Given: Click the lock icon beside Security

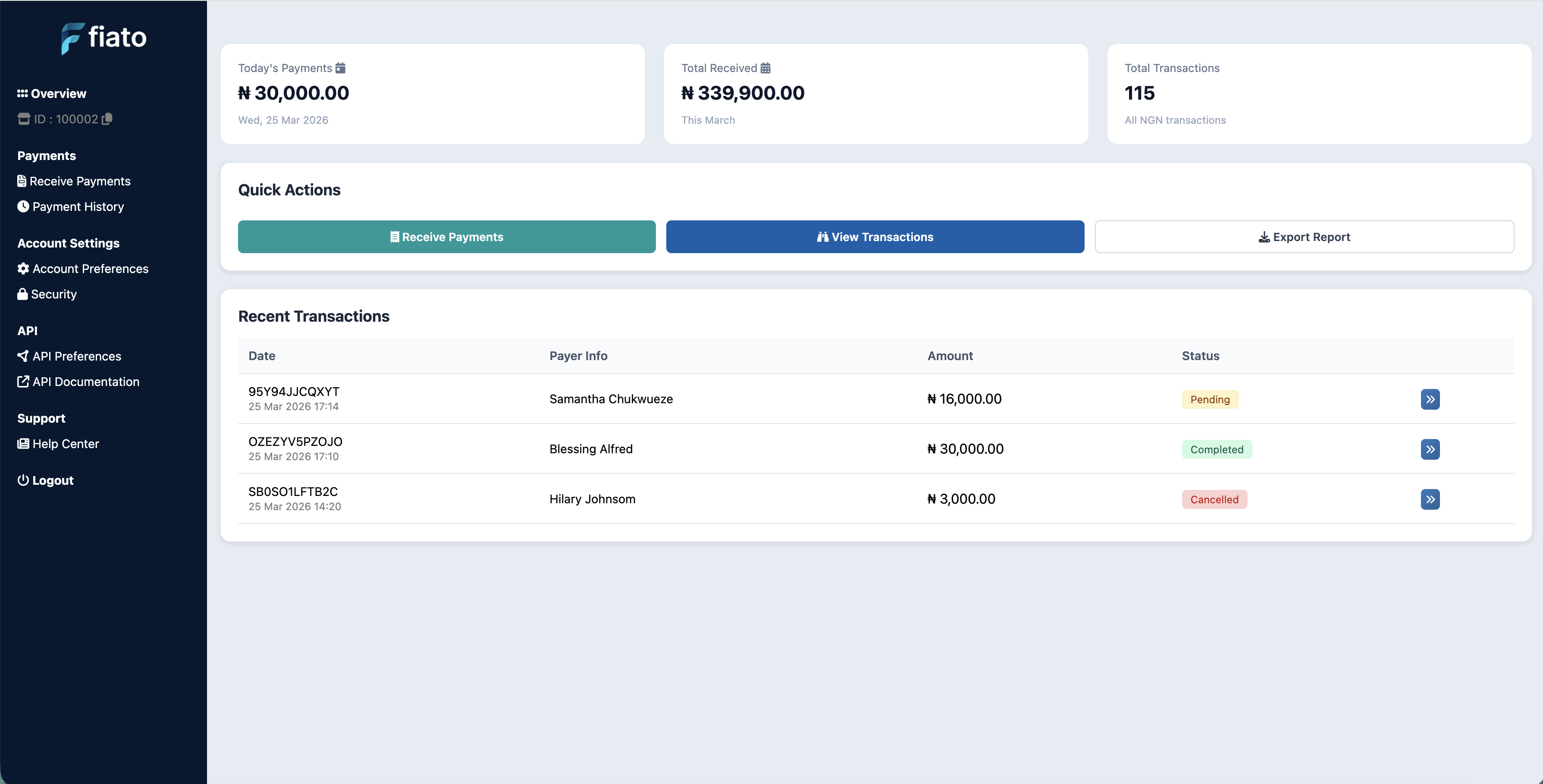Looking at the screenshot, I should (23, 294).
